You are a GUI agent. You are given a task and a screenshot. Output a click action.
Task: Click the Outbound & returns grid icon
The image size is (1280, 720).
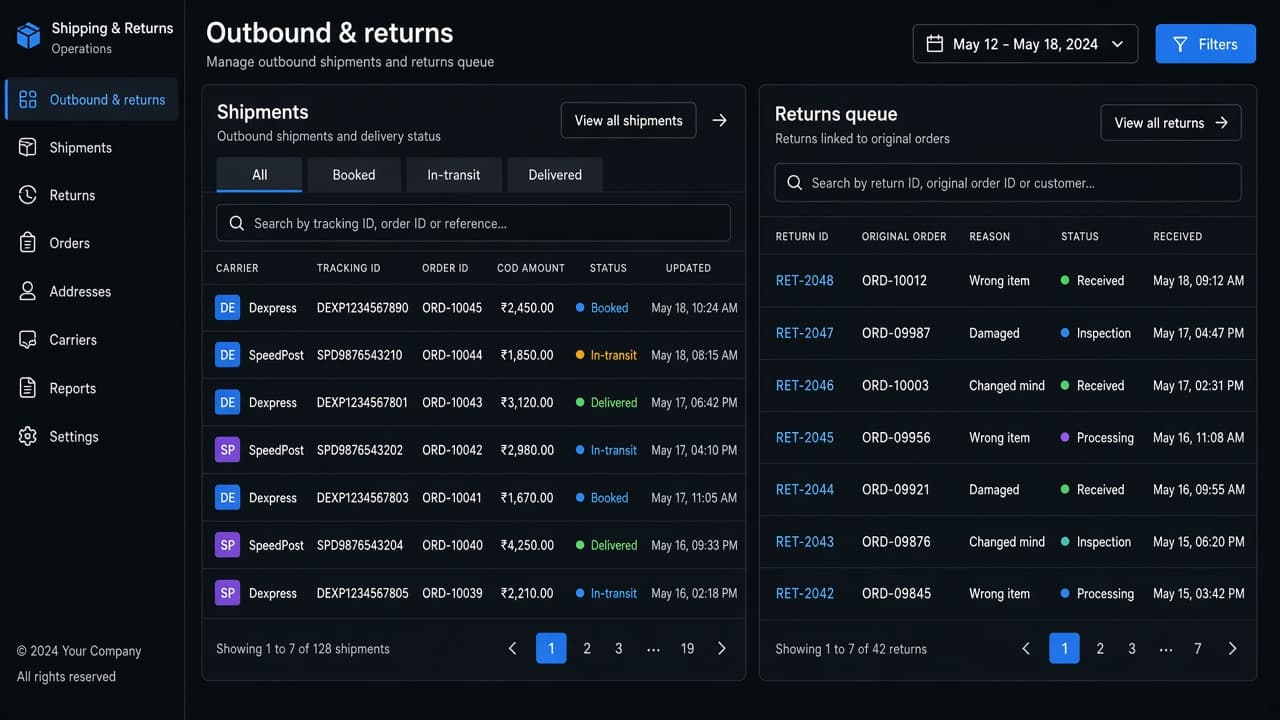pos(28,99)
